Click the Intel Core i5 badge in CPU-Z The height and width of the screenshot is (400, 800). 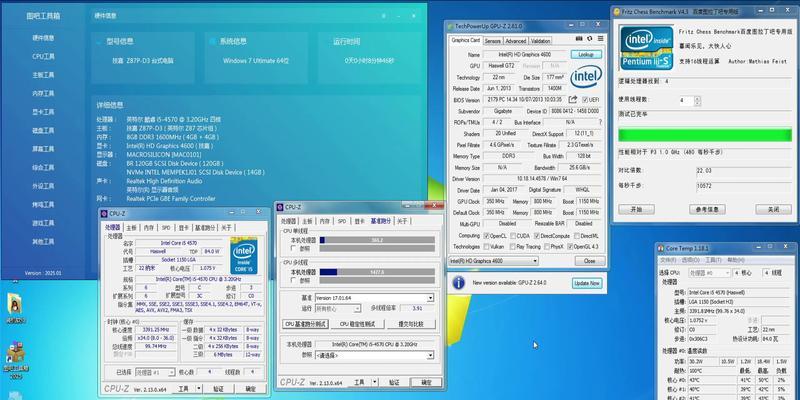point(244,256)
